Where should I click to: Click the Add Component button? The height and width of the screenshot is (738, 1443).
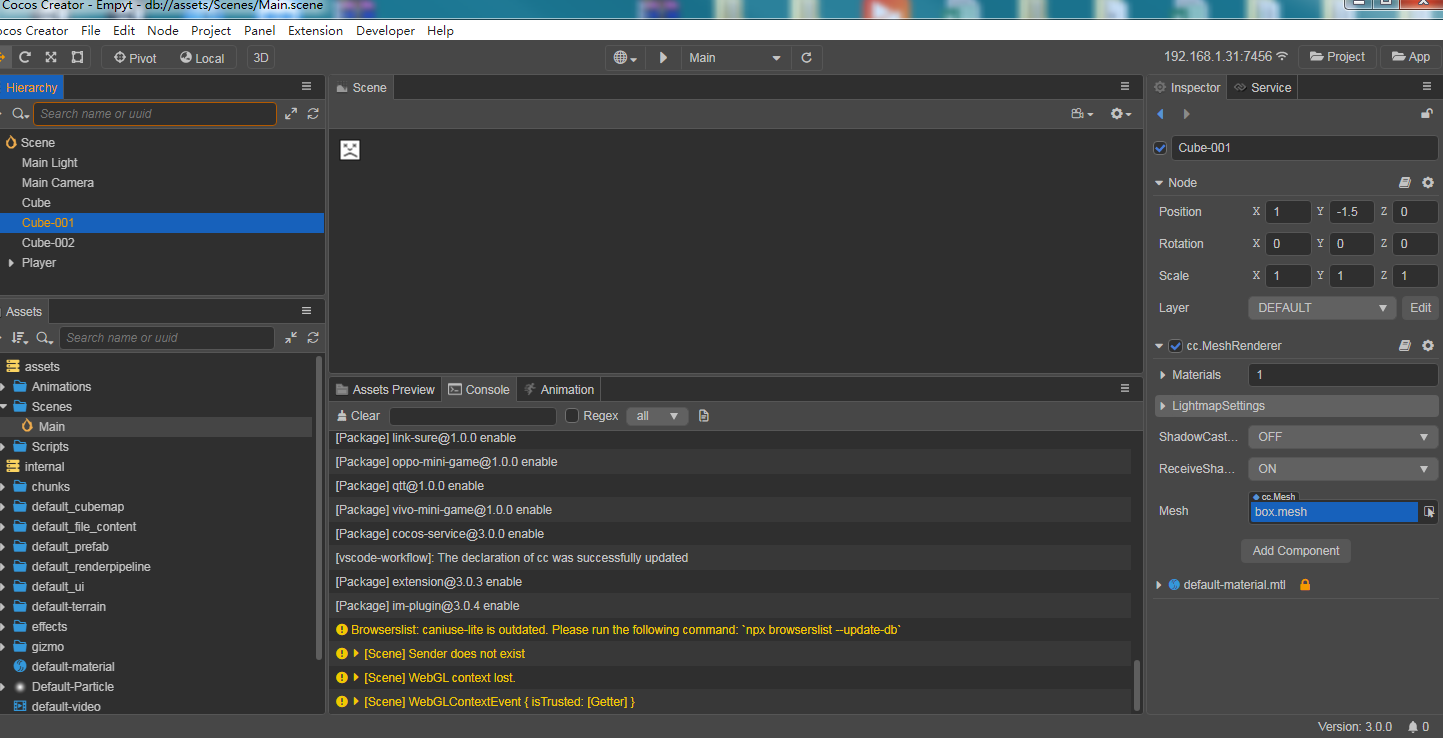pos(1296,551)
